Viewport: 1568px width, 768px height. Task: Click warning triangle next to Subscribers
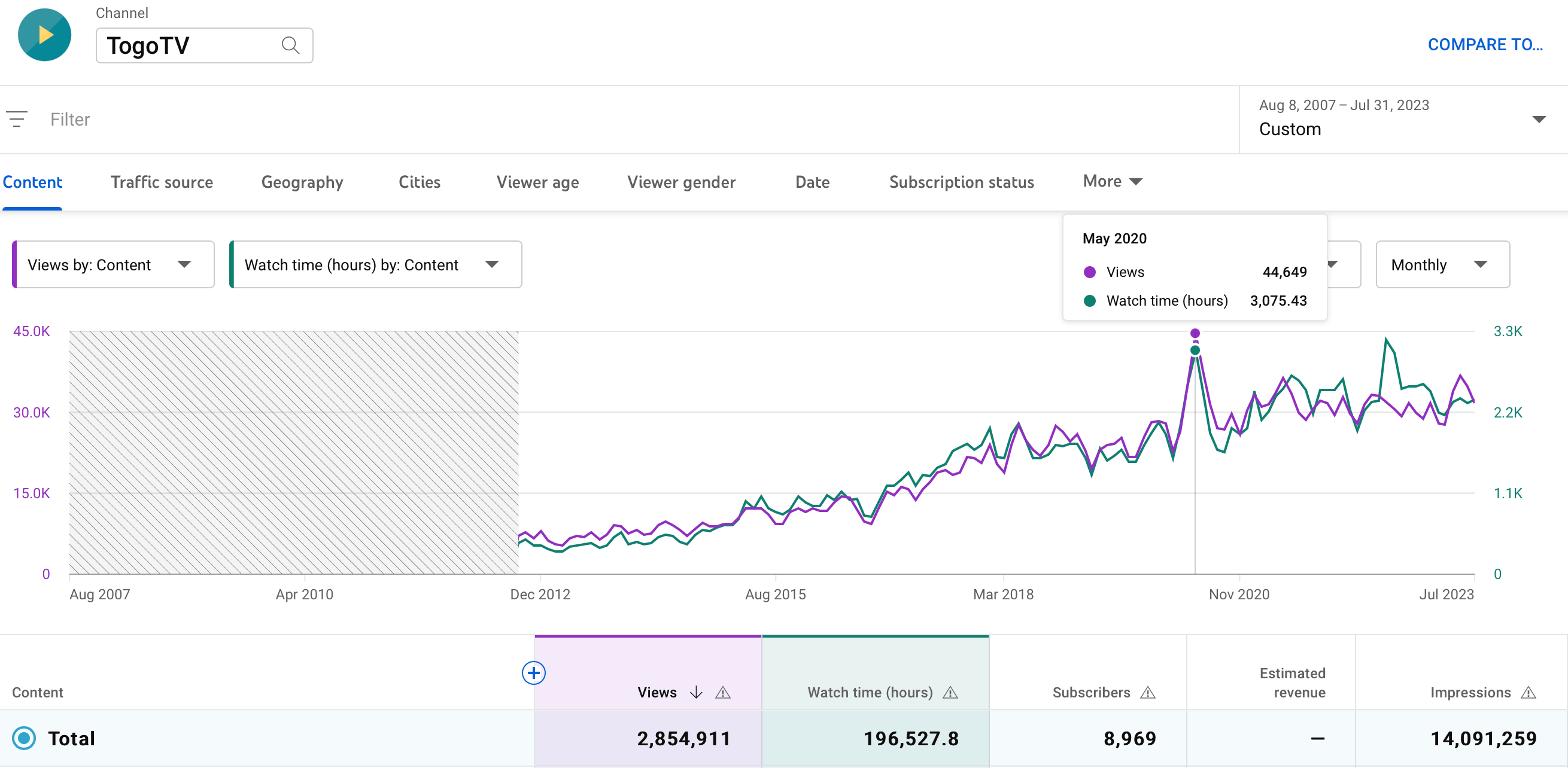[x=1147, y=693]
